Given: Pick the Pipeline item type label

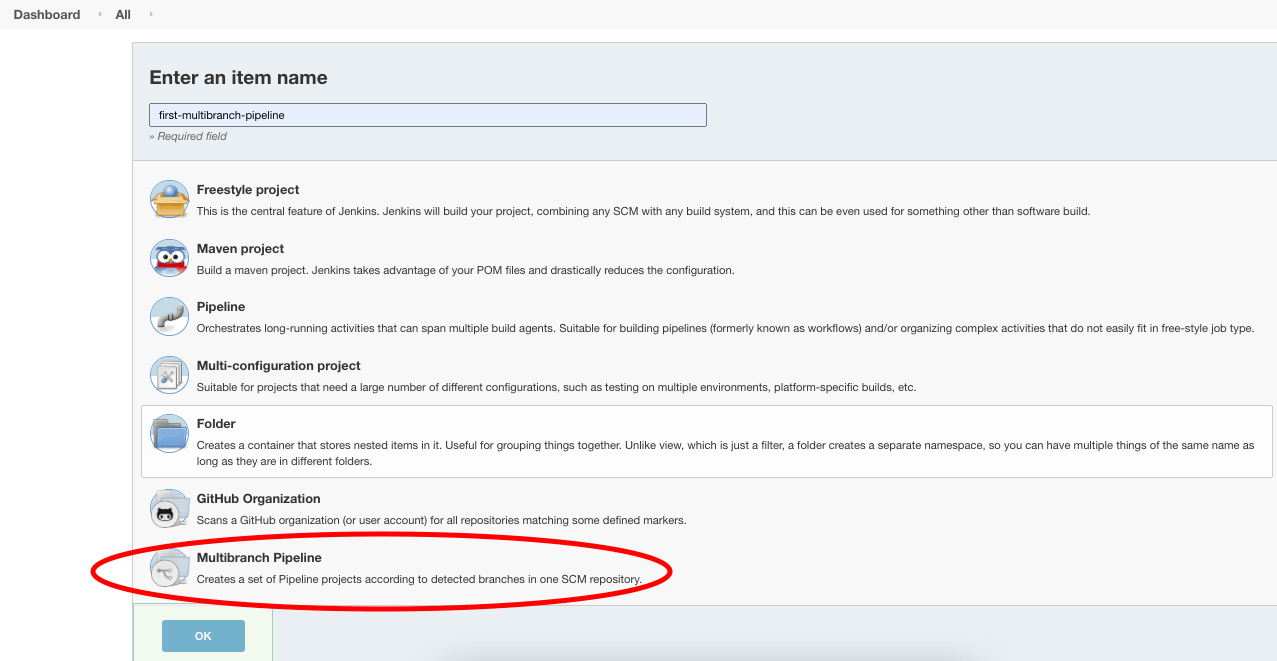Looking at the screenshot, I should (221, 307).
